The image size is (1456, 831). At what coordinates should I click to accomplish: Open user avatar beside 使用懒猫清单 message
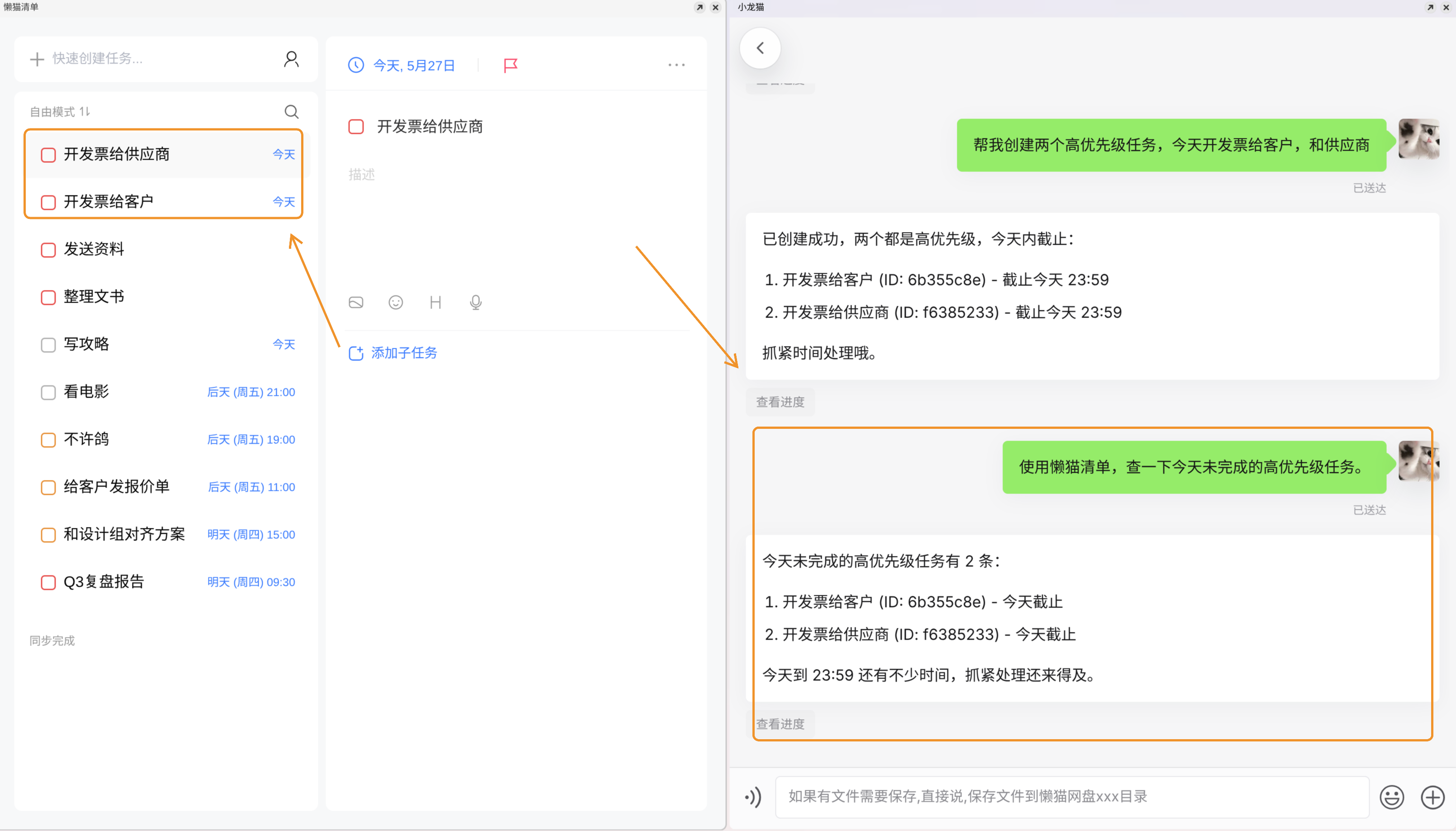click(x=1419, y=461)
